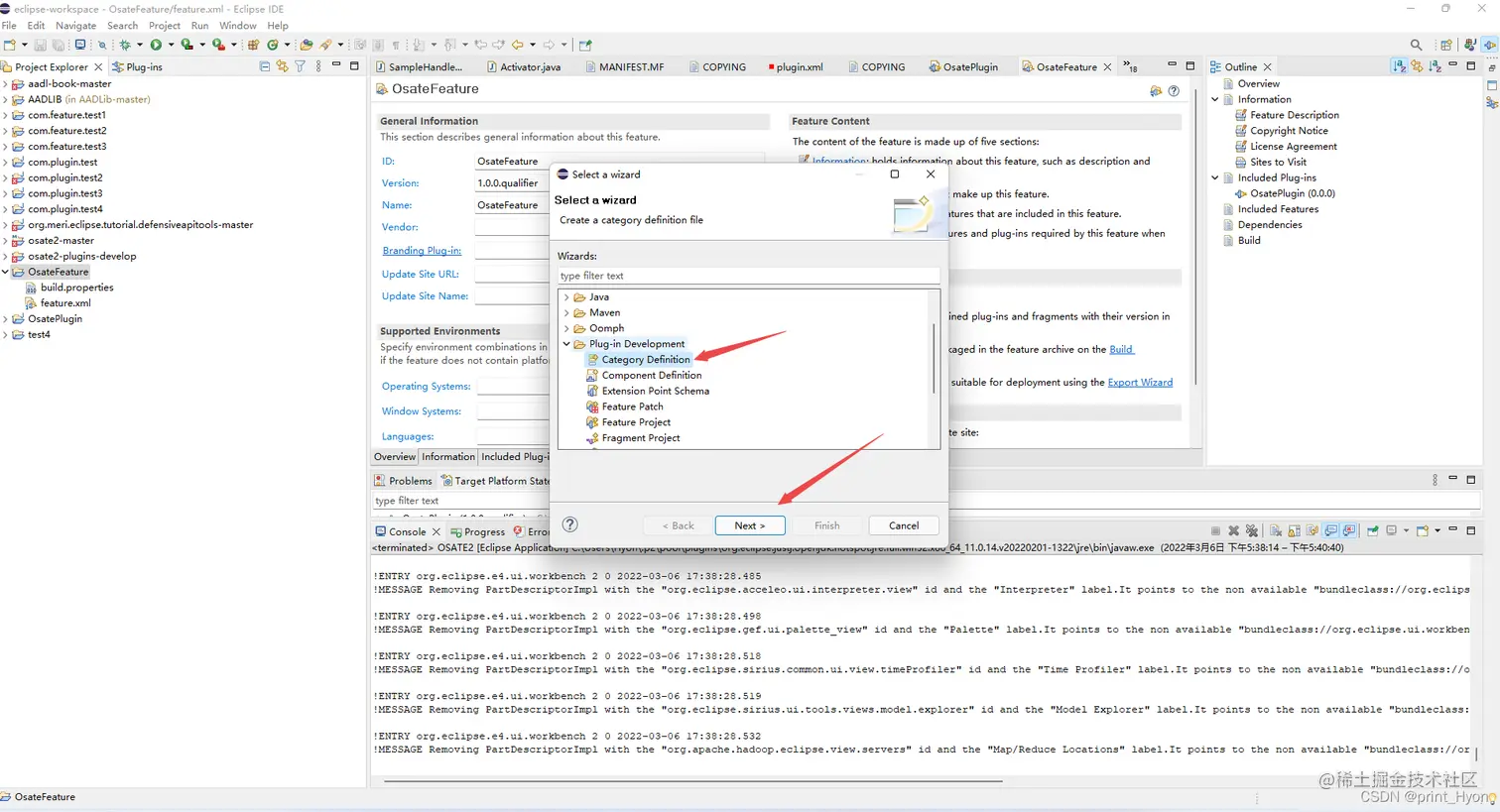The image size is (1500, 812).
Task: Expand the aadl-book-master project
Action: point(5,84)
